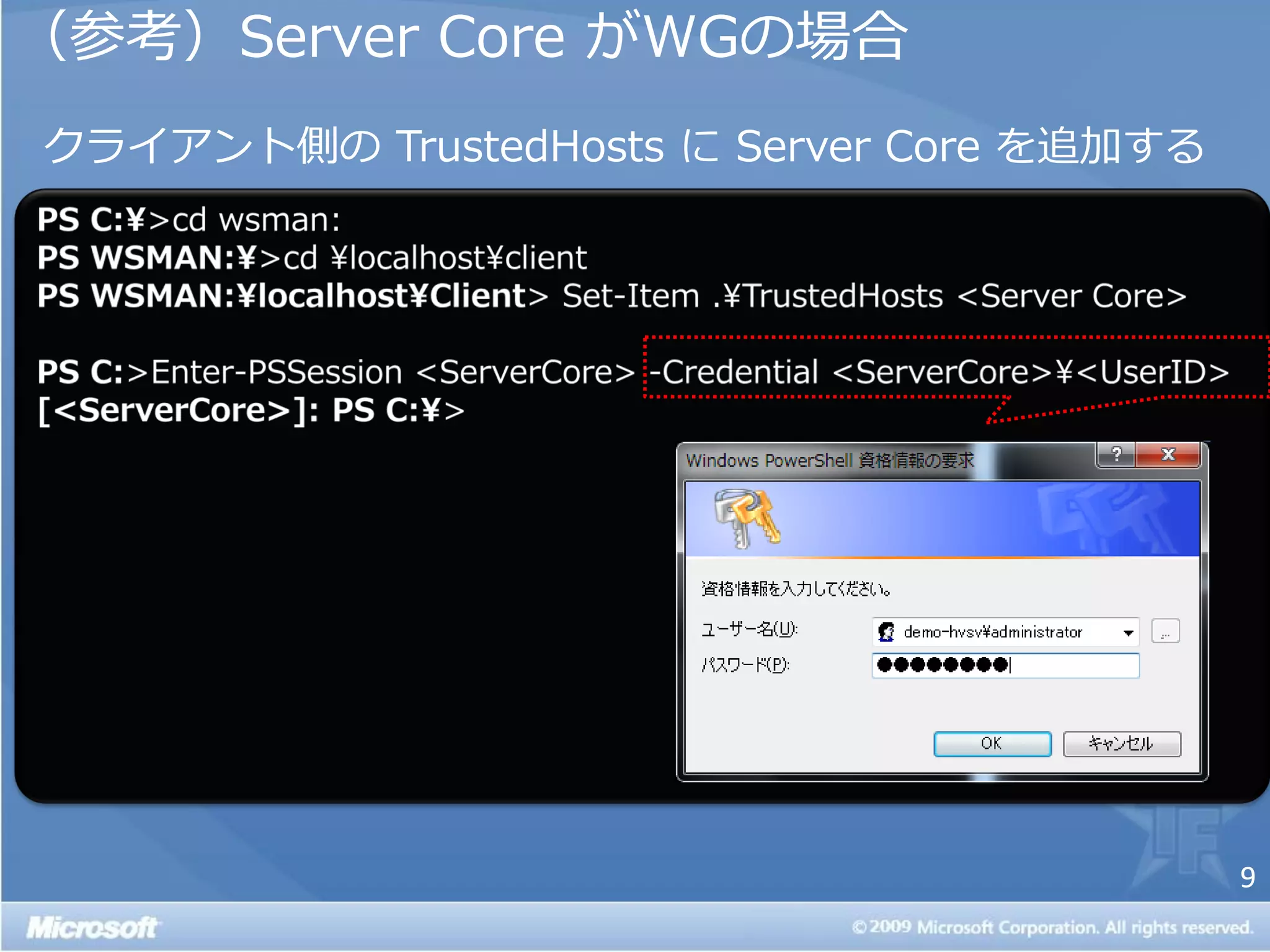The width and height of the screenshot is (1270, 952).
Task: Click the キャンセル button
Action: (x=1122, y=743)
